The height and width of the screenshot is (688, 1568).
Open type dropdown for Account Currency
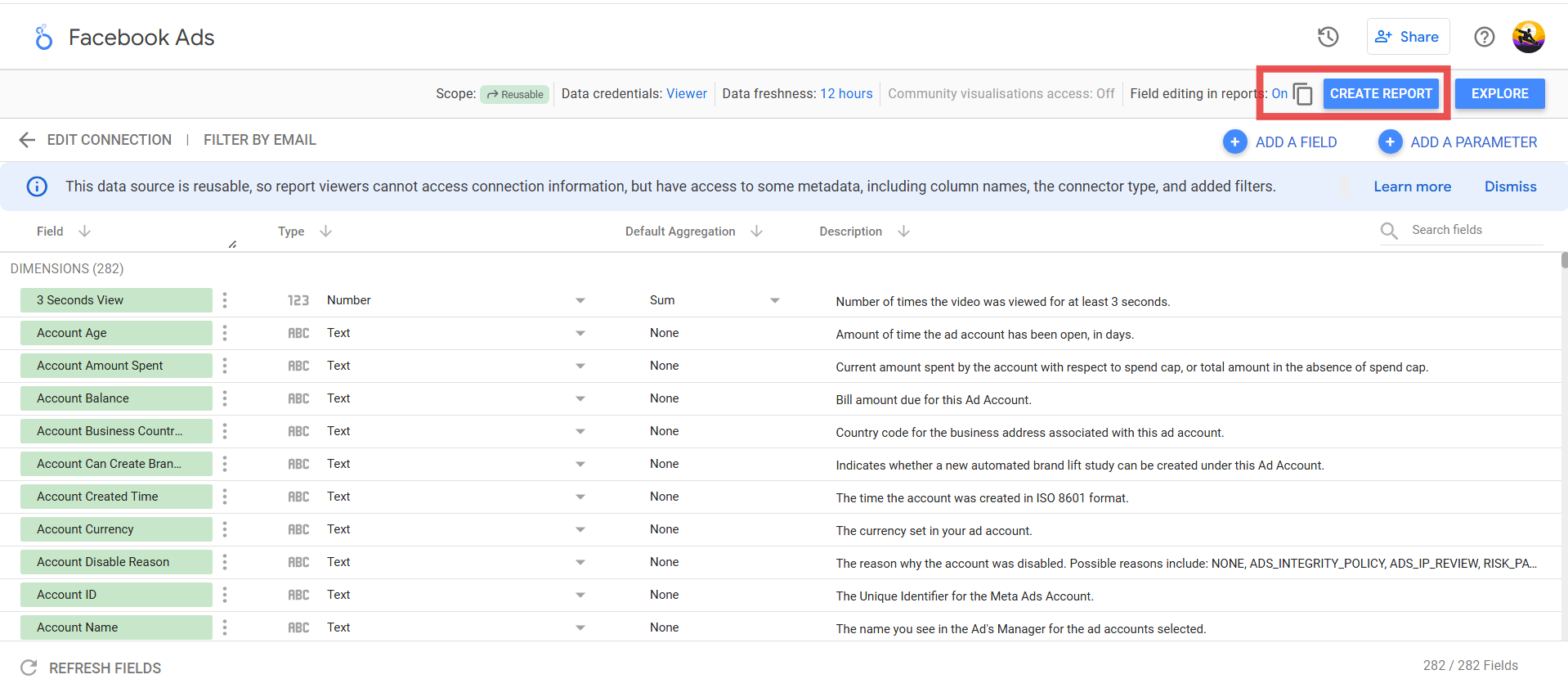click(580, 530)
